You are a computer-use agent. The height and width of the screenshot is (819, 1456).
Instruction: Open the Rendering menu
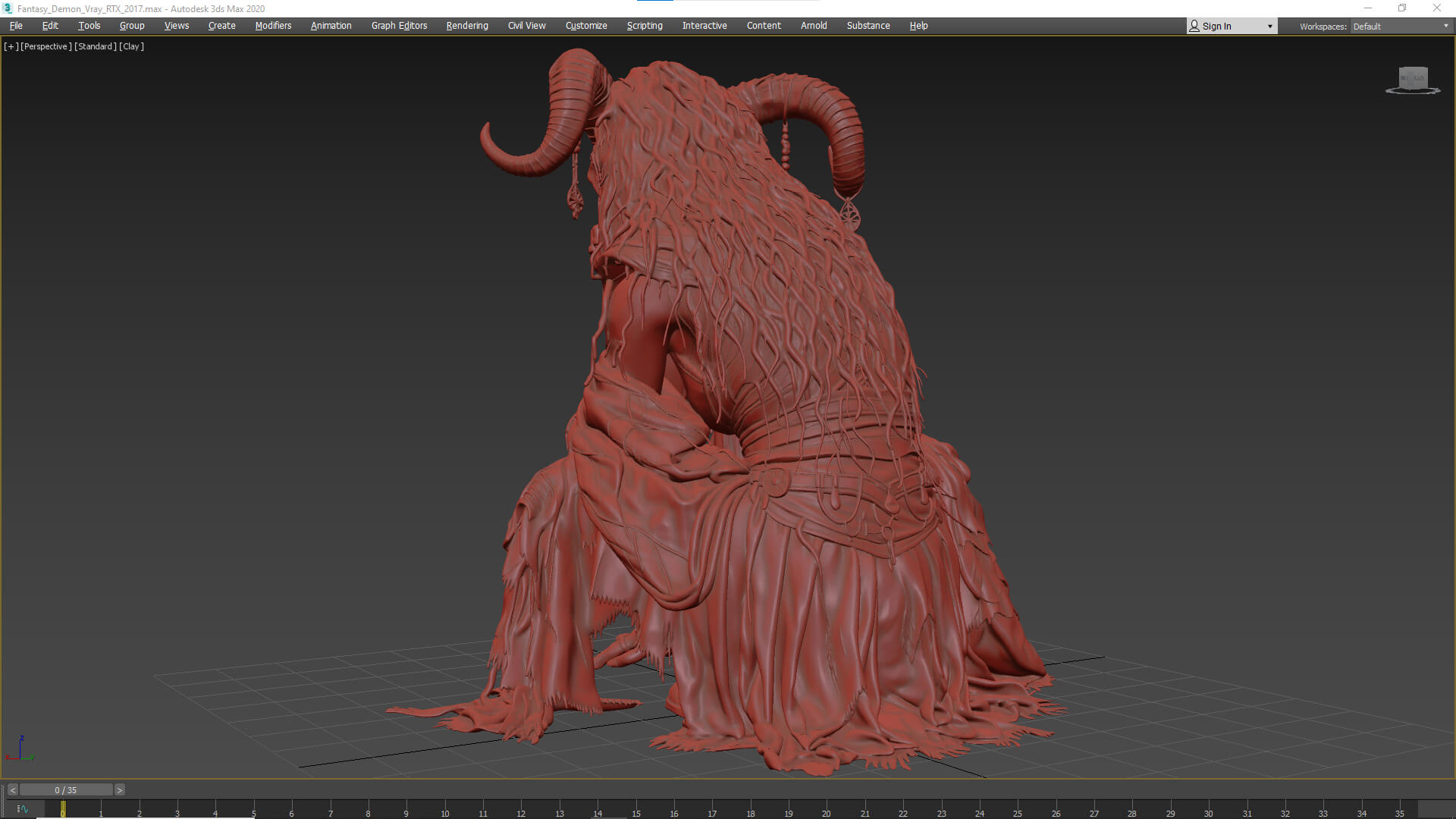point(467,26)
